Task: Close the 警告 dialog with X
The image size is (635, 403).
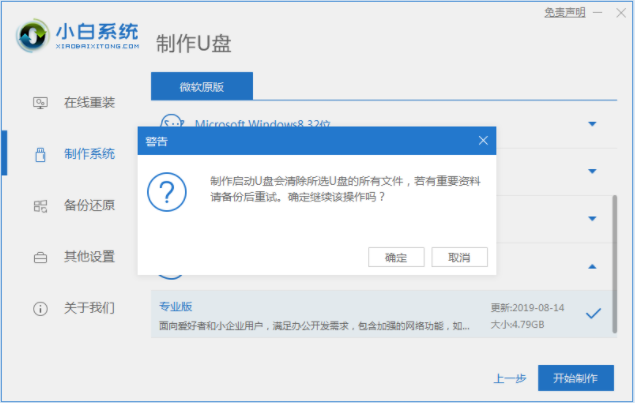Action: pos(484,141)
